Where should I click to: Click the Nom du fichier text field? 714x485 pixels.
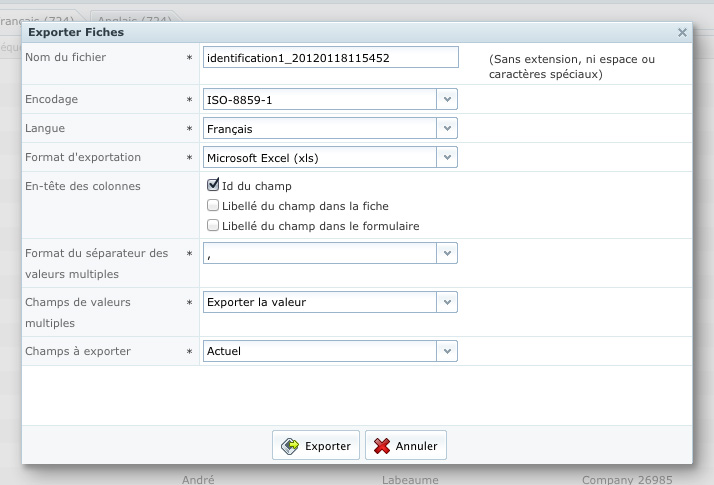(x=330, y=58)
